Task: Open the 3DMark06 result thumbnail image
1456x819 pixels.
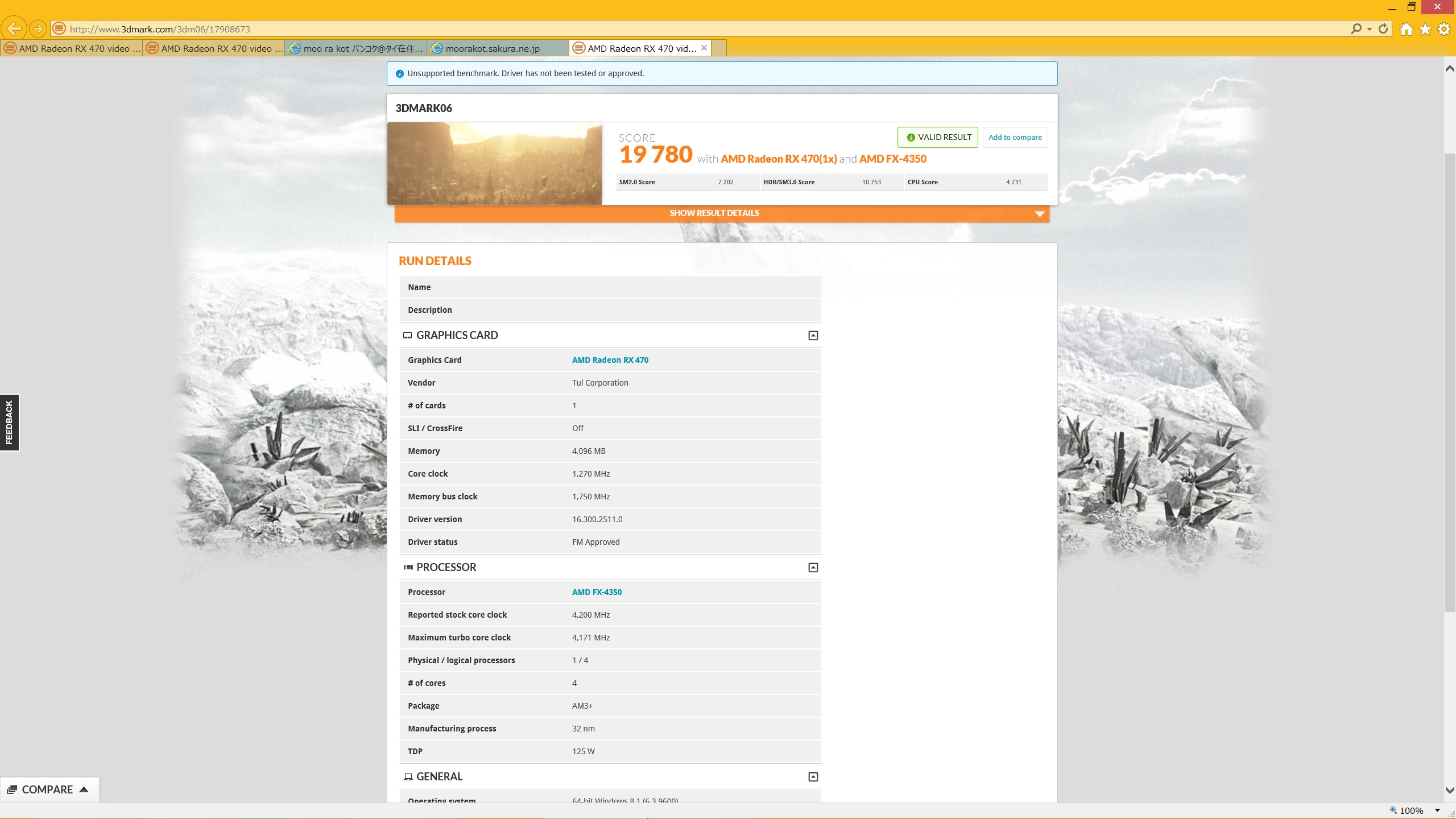Action: [x=494, y=163]
